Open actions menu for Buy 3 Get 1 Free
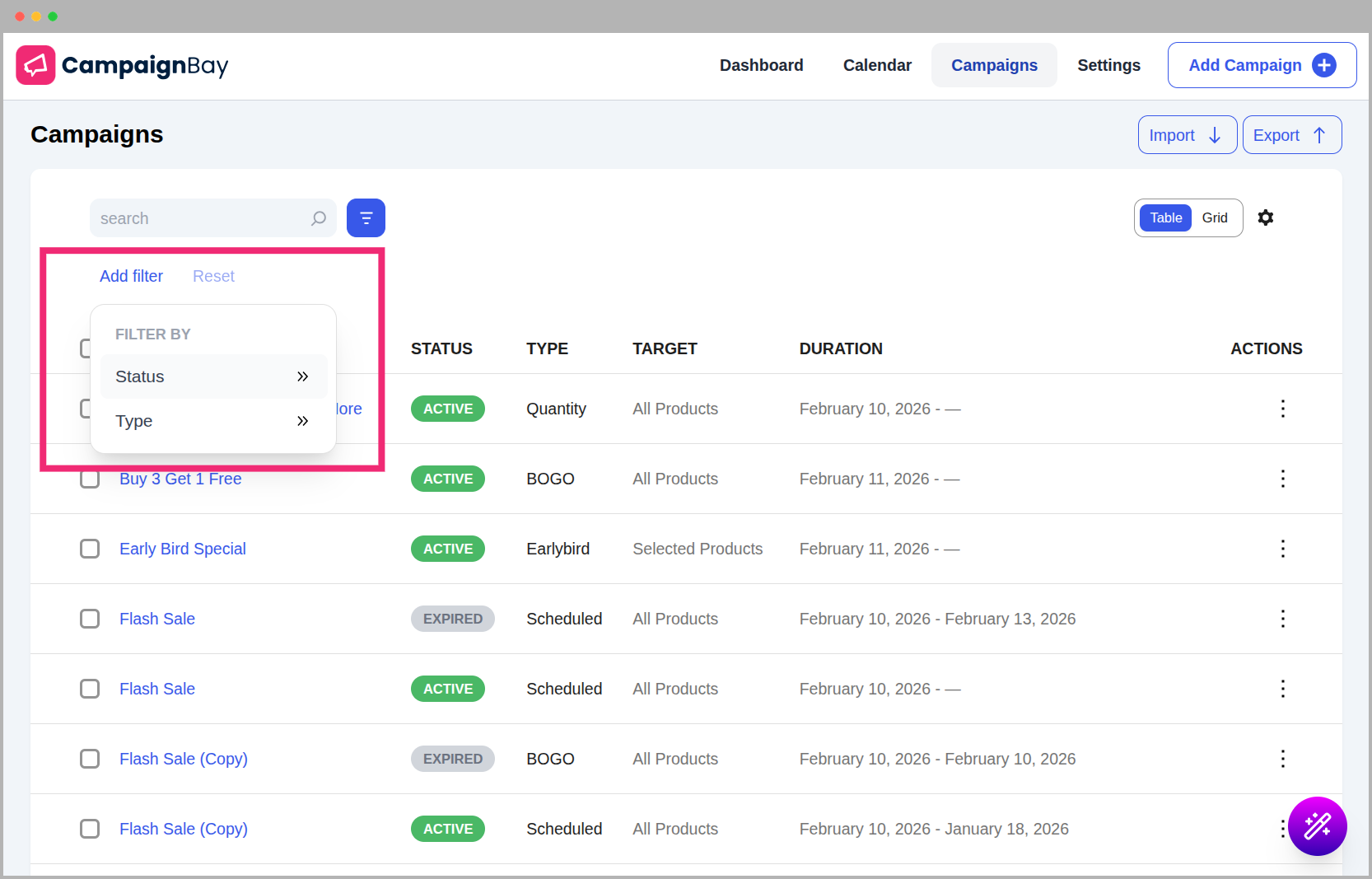Image resolution: width=1372 pixels, height=879 pixels. pyautogui.click(x=1282, y=479)
